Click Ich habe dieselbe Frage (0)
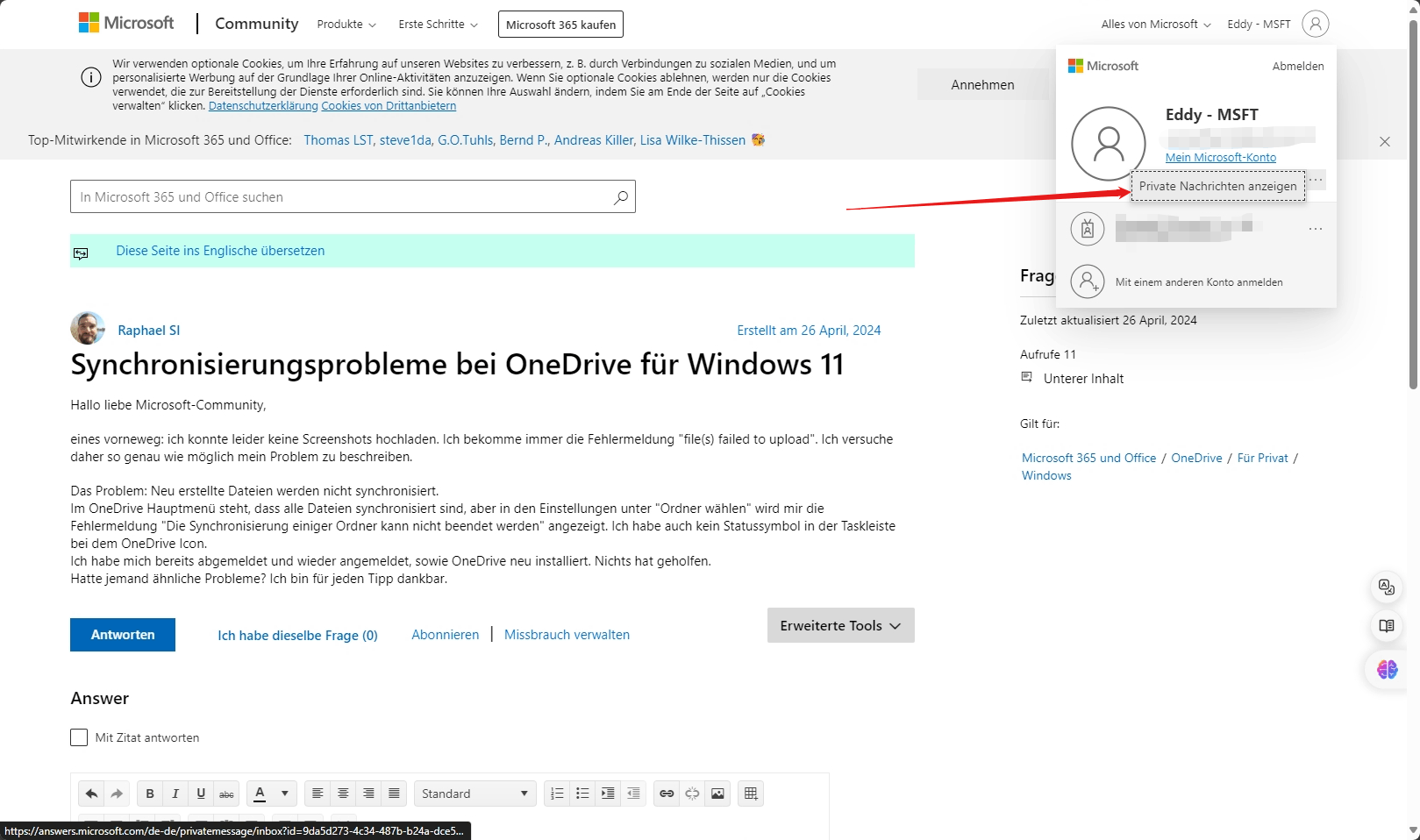This screenshot has height=840, width=1420. tap(297, 636)
